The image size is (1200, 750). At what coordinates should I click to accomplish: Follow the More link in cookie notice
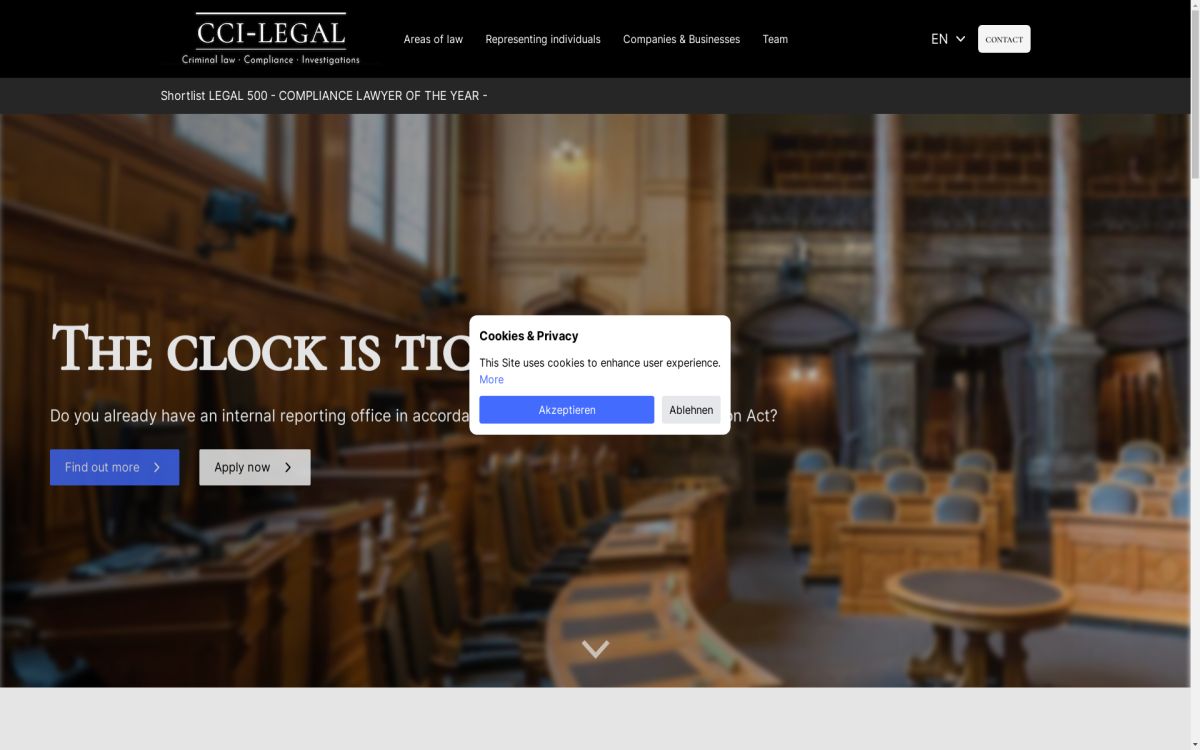[491, 380]
